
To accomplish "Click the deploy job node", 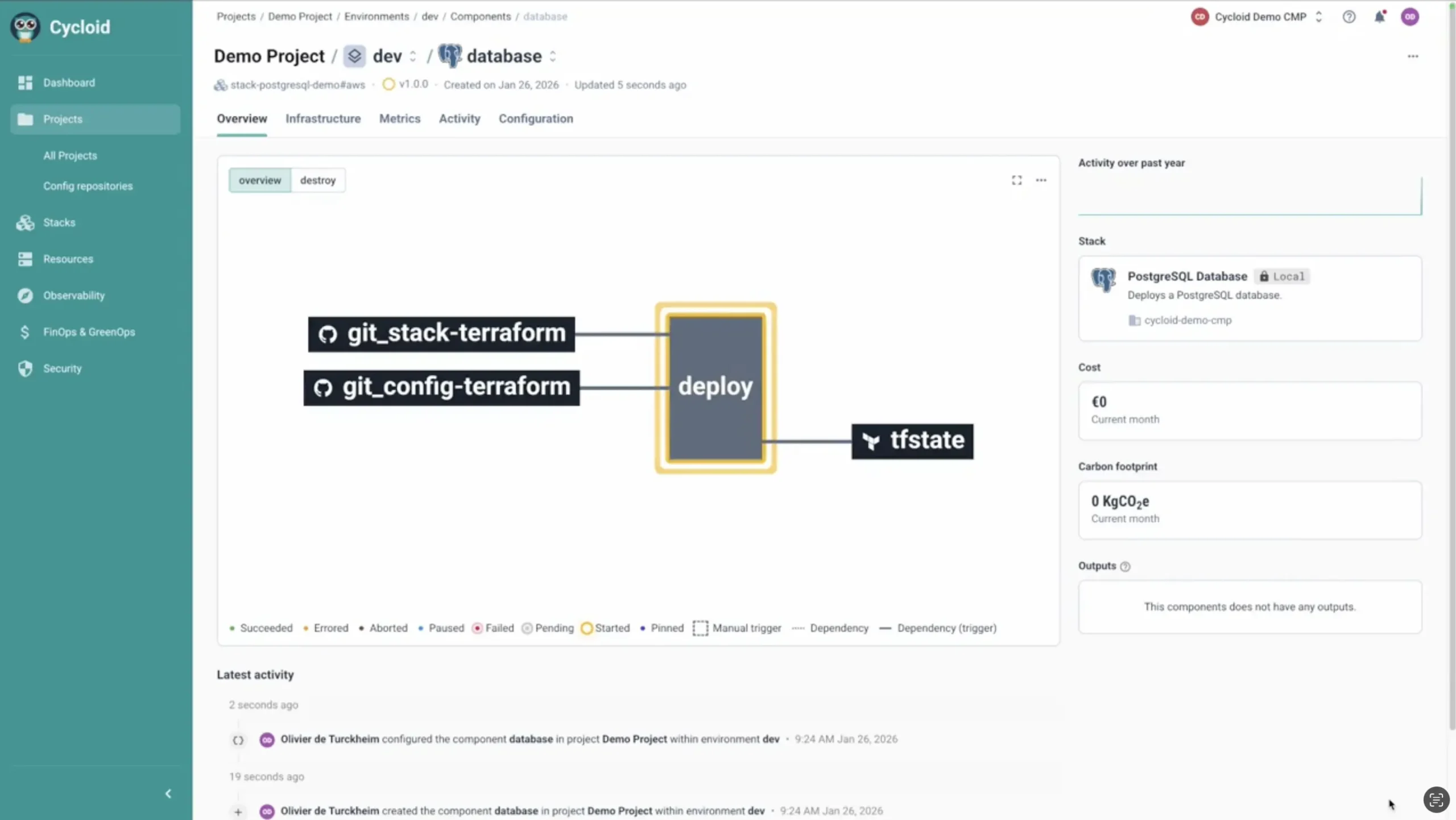I will tap(715, 387).
